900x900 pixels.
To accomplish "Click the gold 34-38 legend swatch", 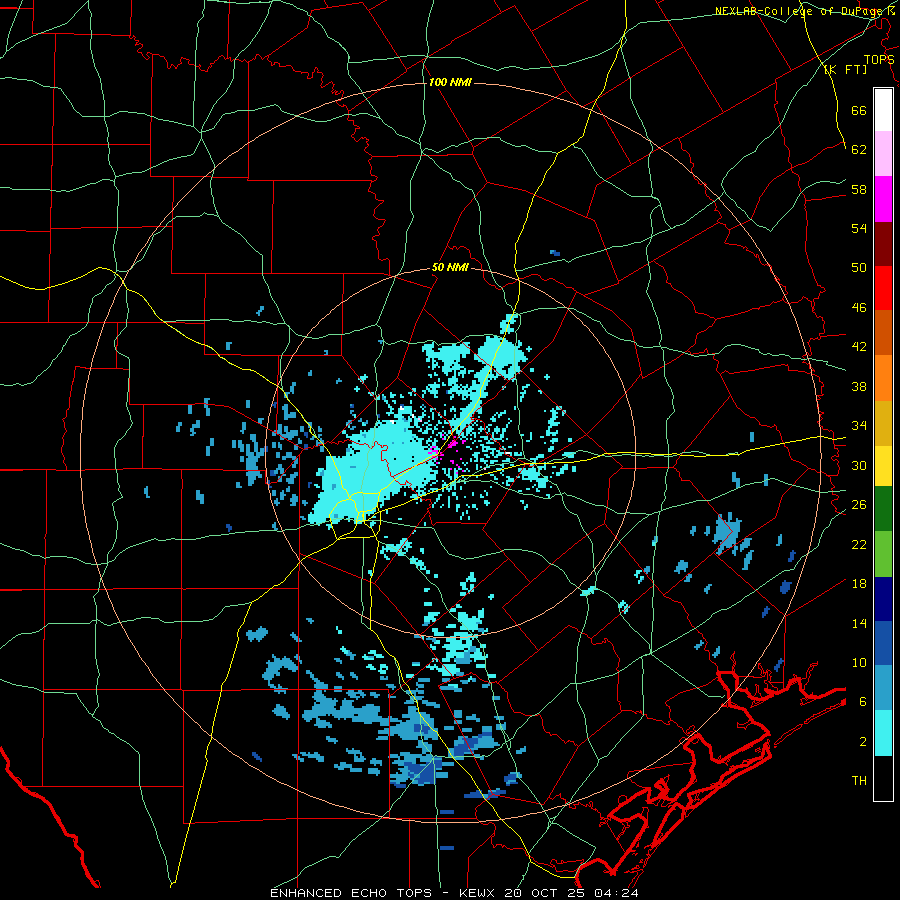I will 883,422.
